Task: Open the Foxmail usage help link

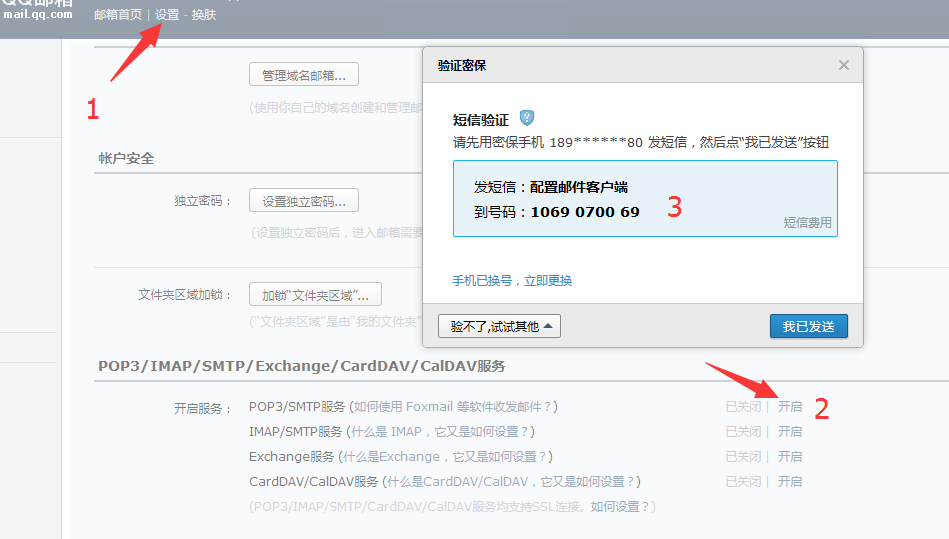Action: pos(452,407)
